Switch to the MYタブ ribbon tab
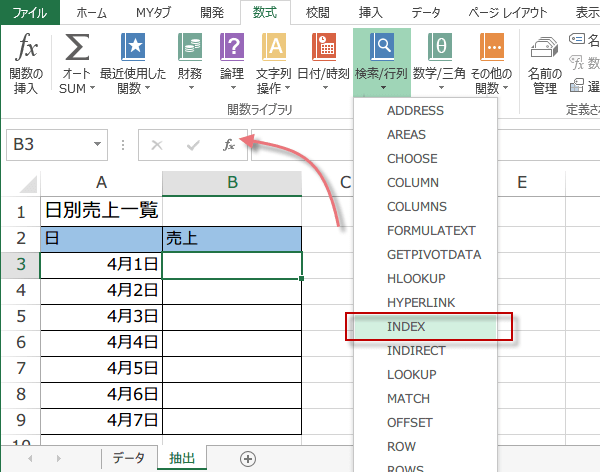 (153, 13)
